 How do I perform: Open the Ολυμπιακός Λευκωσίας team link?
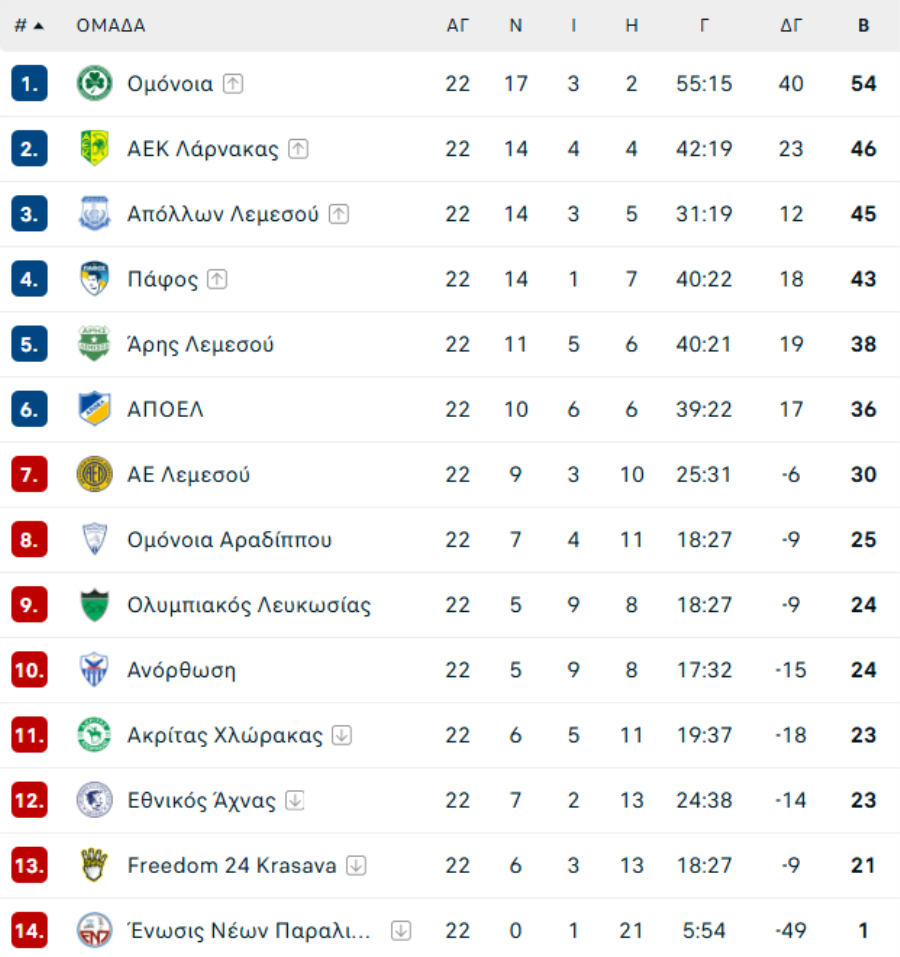click(249, 605)
